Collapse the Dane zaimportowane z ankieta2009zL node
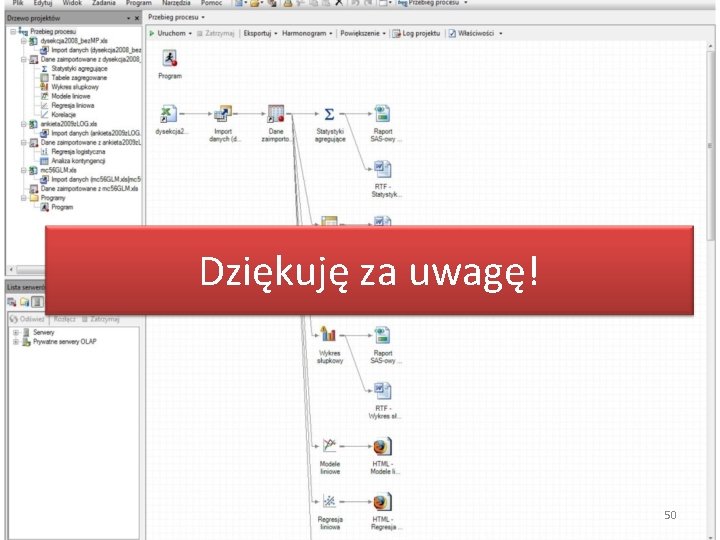This screenshot has width=720, height=540. pos(23,142)
